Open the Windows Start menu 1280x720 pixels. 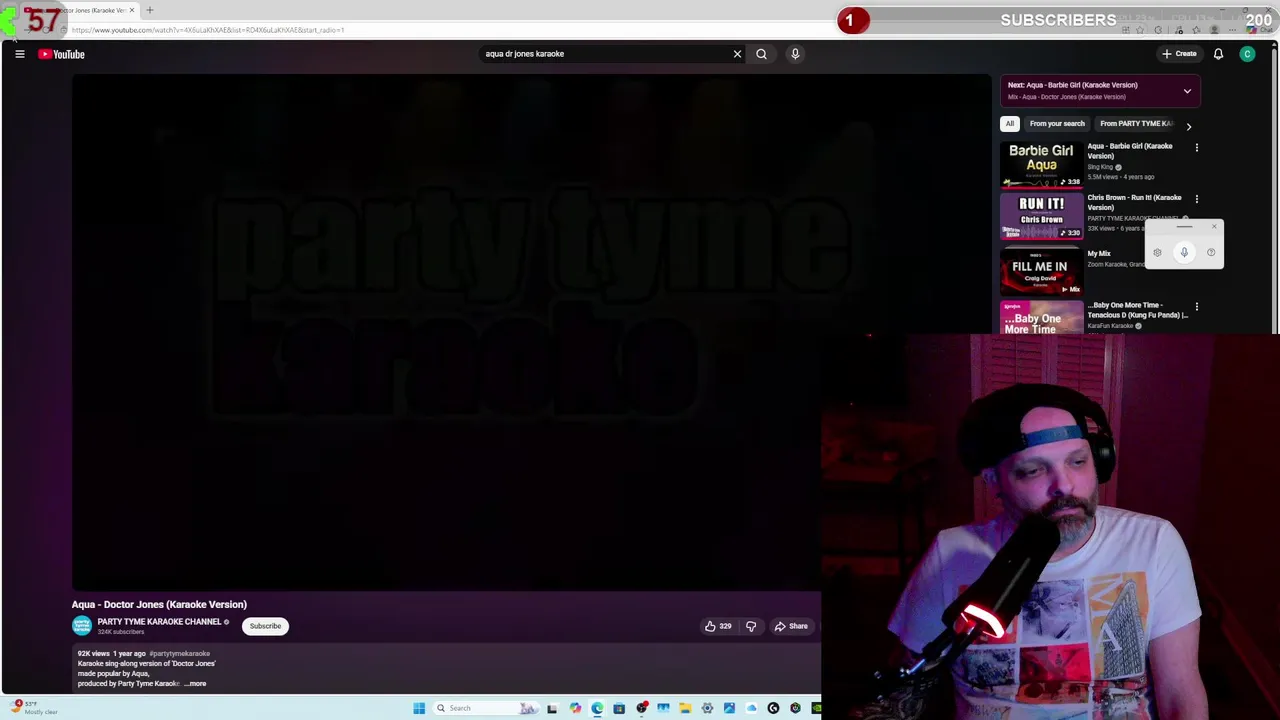[x=419, y=708]
